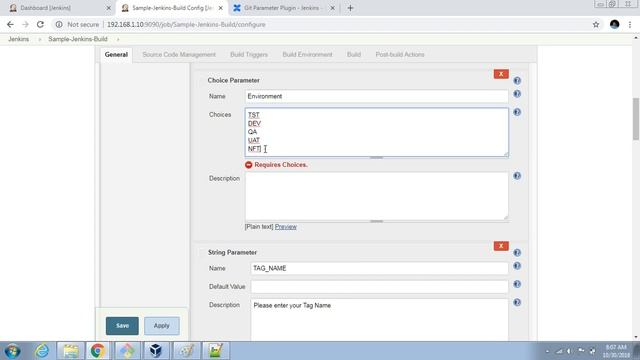Image resolution: width=640 pixels, height=360 pixels.
Task: Open help for Default Value field
Action: point(517,284)
